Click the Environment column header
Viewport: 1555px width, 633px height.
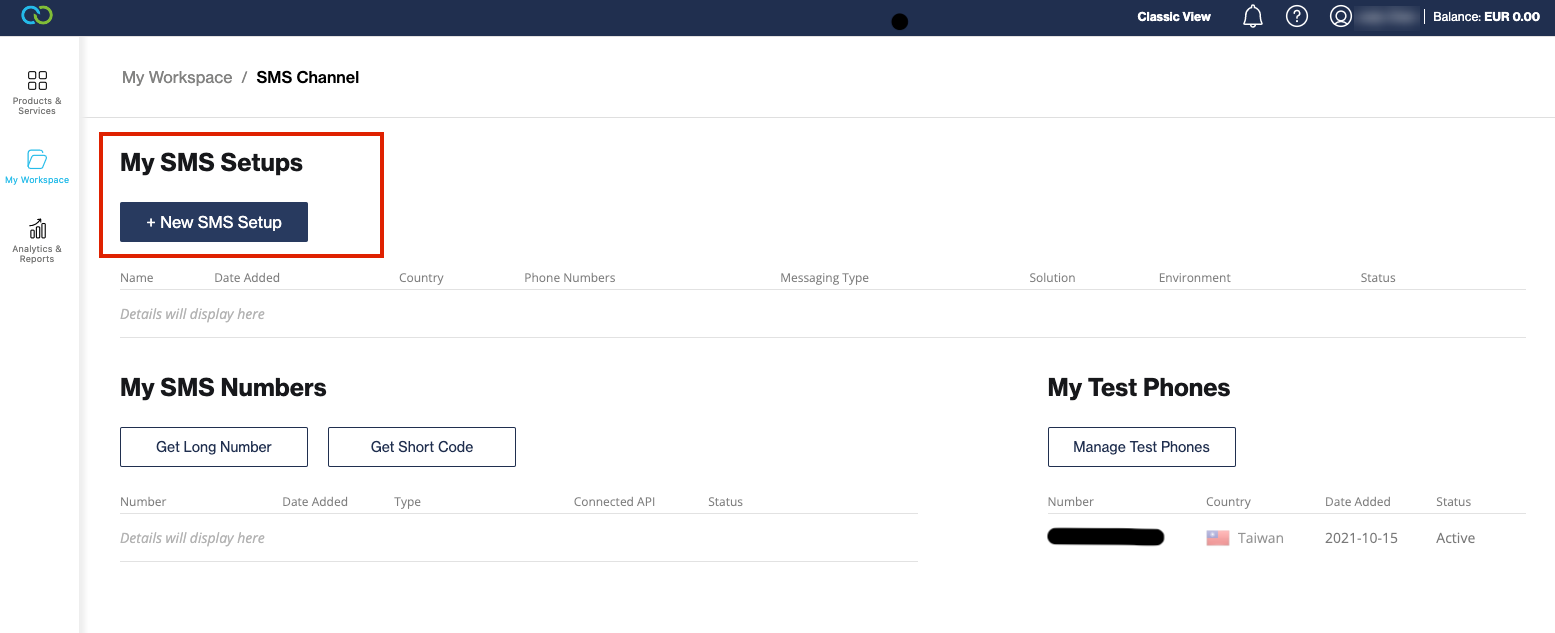click(x=1194, y=278)
